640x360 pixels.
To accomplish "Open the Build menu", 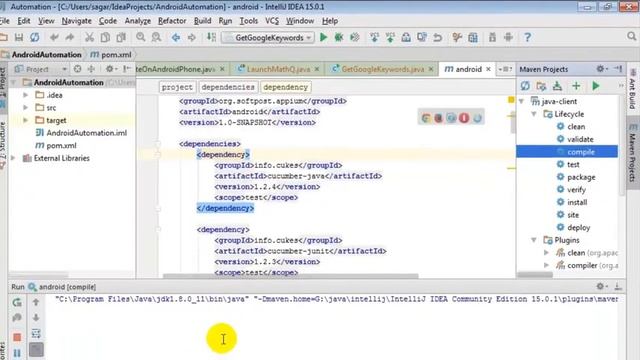I will click(x=202, y=21).
